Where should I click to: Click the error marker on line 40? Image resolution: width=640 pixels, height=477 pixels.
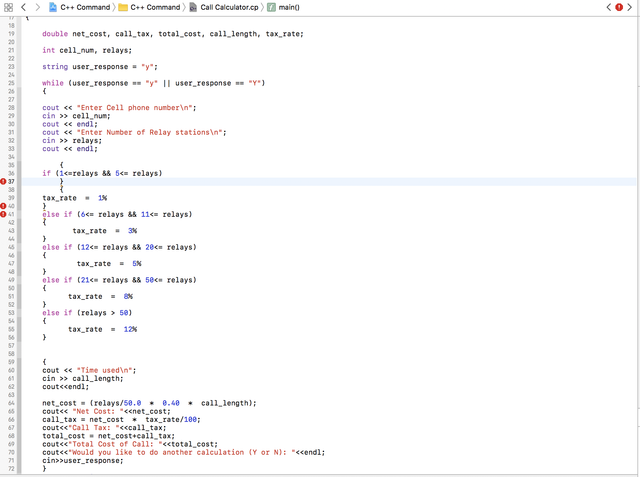pyautogui.click(x=3, y=206)
